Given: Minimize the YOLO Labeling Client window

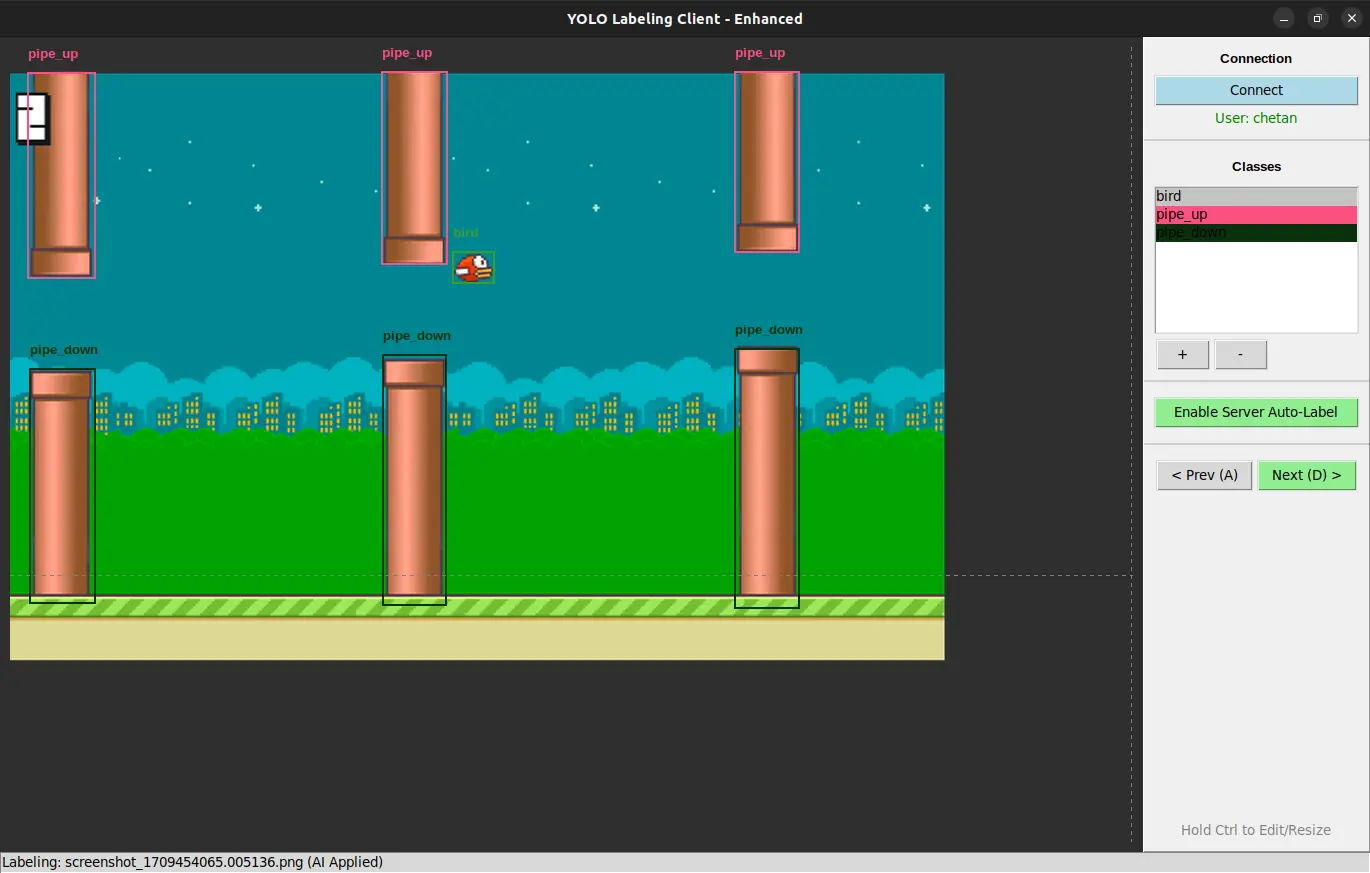Looking at the screenshot, I should 1284,18.
